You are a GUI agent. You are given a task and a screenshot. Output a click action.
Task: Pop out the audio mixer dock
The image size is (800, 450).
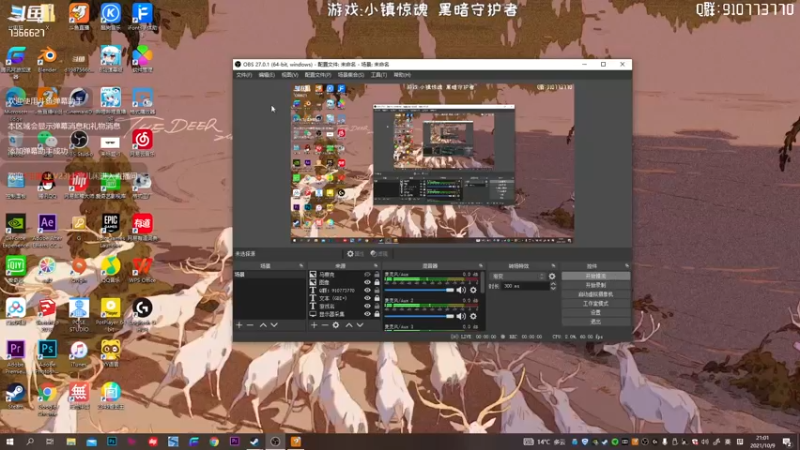(x=481, y=266)
